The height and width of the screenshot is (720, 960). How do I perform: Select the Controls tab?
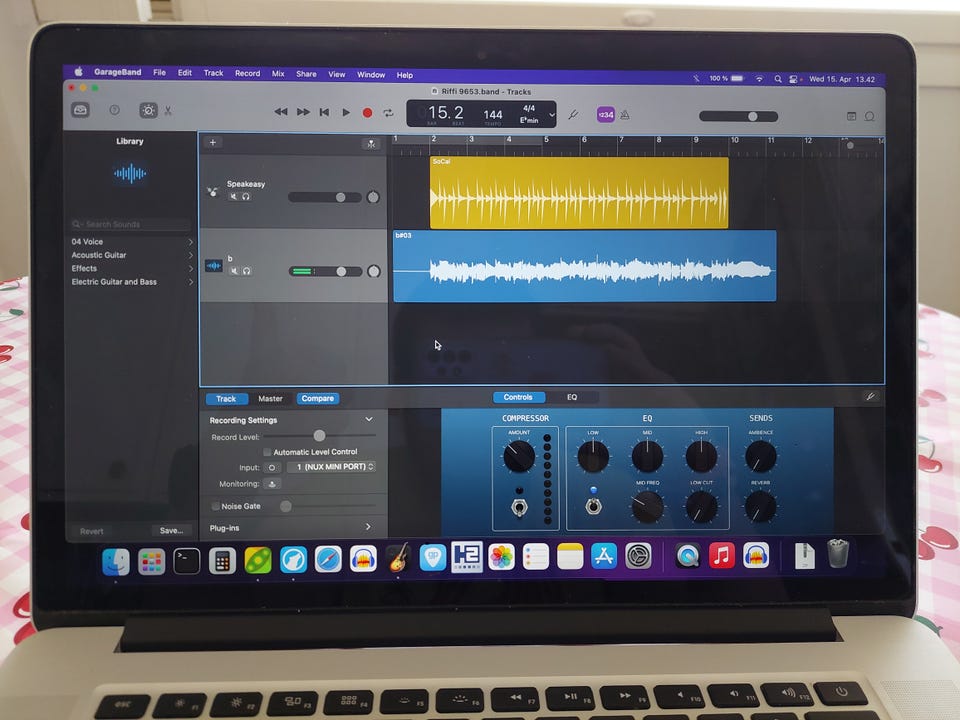[518, 397]
